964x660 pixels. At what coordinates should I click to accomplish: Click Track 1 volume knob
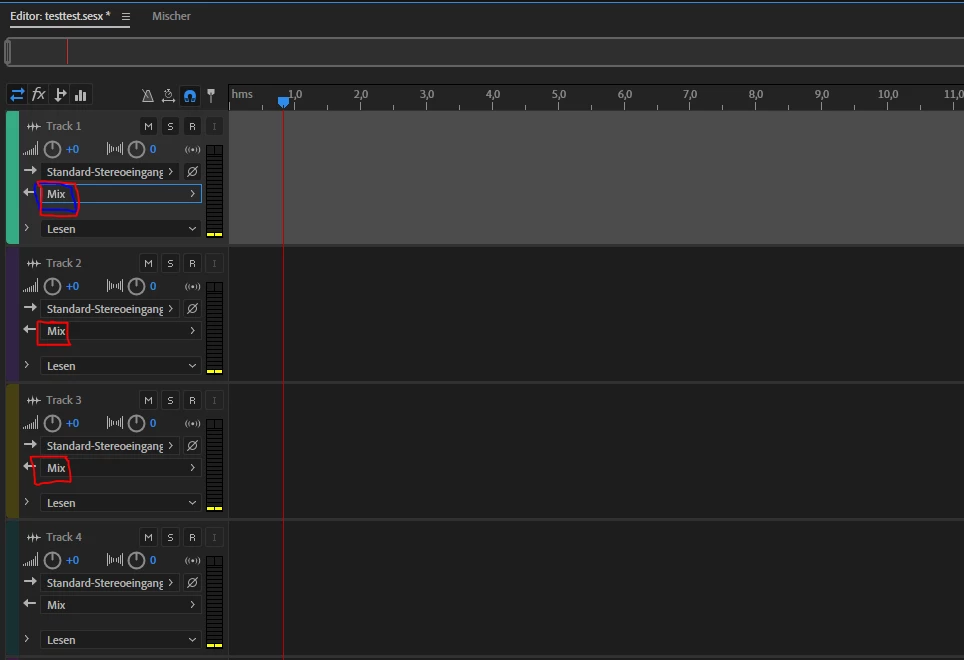point(52,149)
